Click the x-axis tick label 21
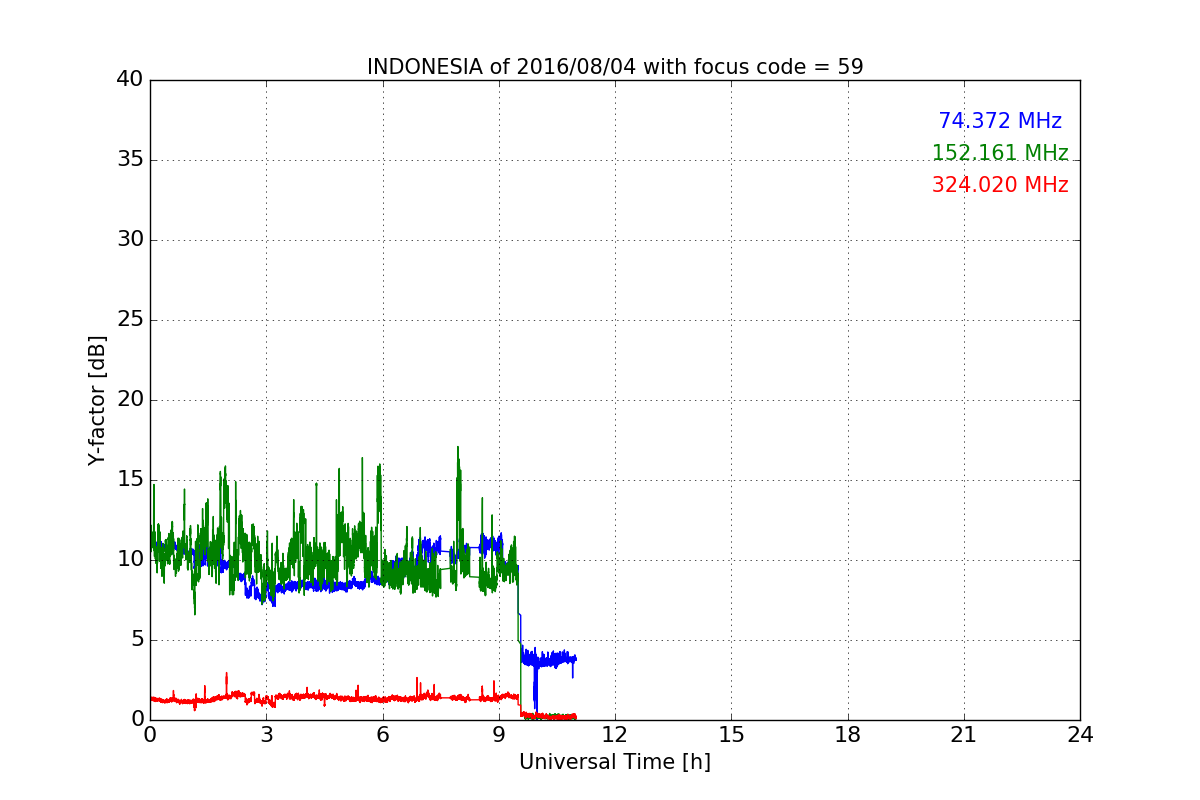 click(x=964, y=735)
